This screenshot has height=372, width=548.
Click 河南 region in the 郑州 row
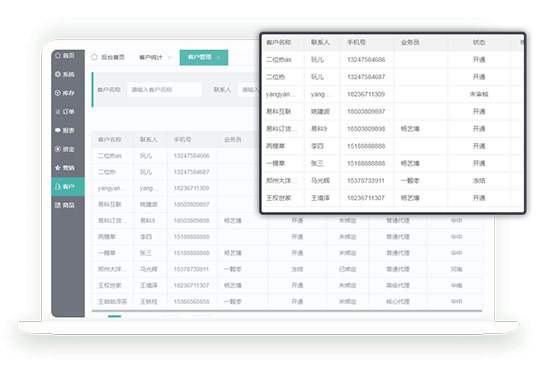pos(456,269)
